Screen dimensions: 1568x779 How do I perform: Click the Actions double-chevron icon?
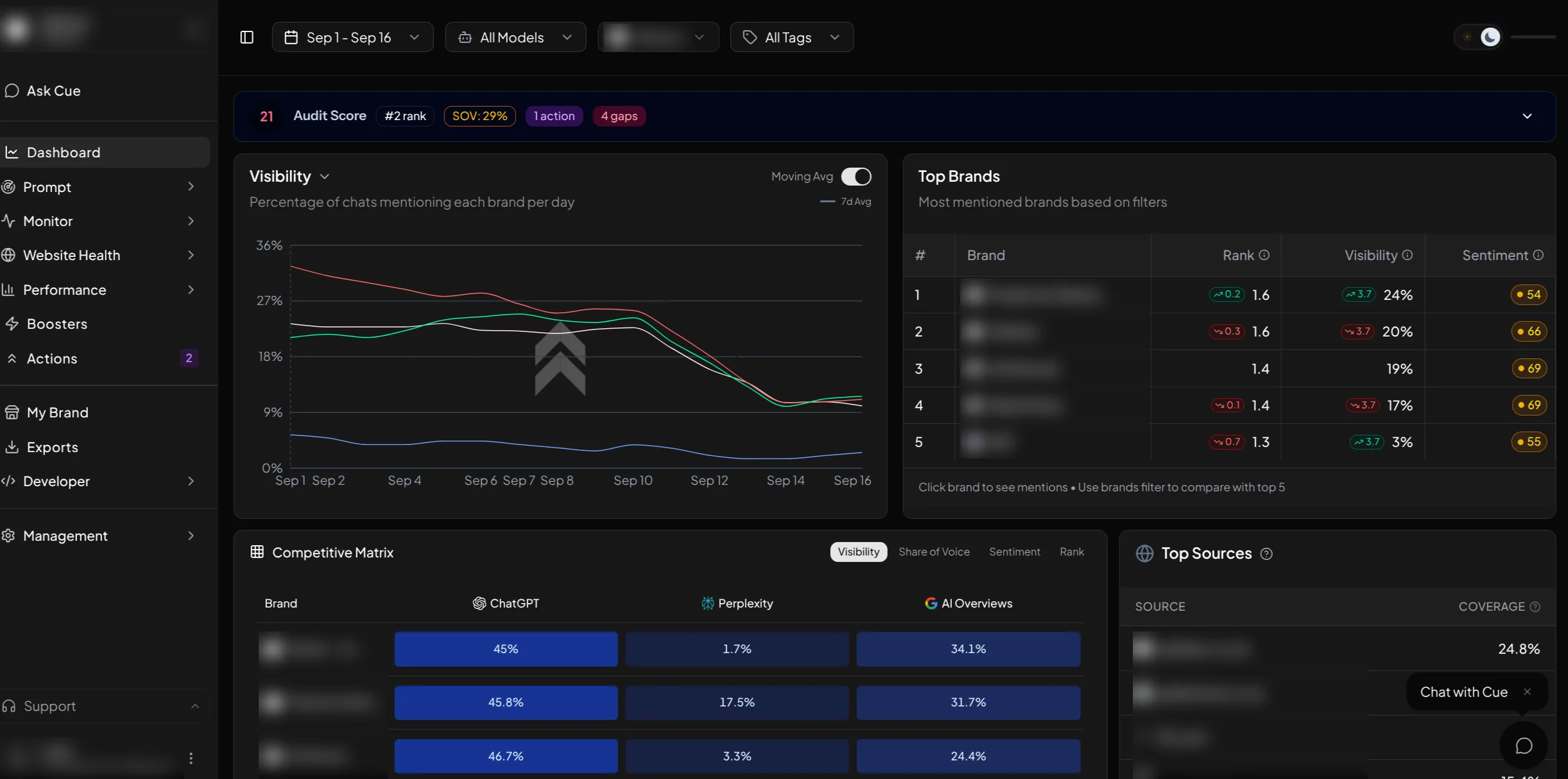(x=12, y=358)
